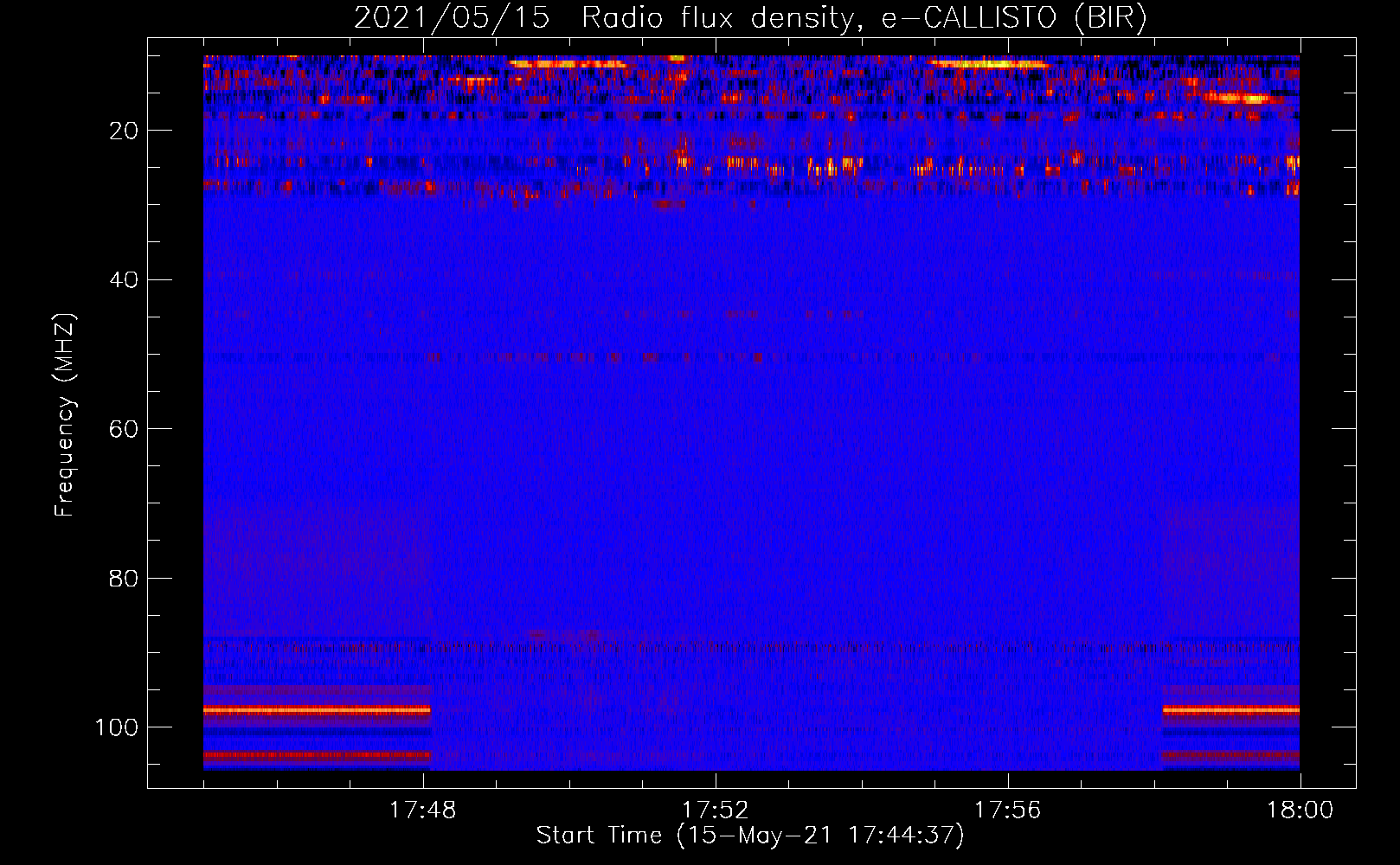Click the 40 frequency tick label

coord(124,280)
